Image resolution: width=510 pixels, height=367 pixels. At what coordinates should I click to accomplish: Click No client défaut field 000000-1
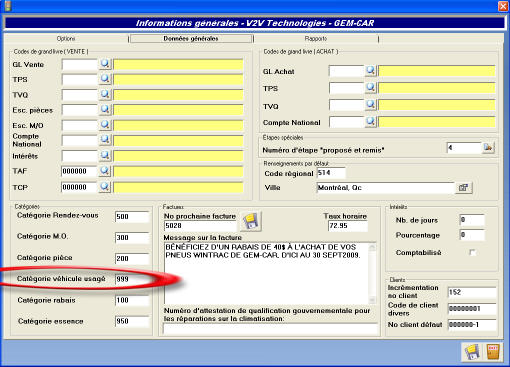(472, 324)
